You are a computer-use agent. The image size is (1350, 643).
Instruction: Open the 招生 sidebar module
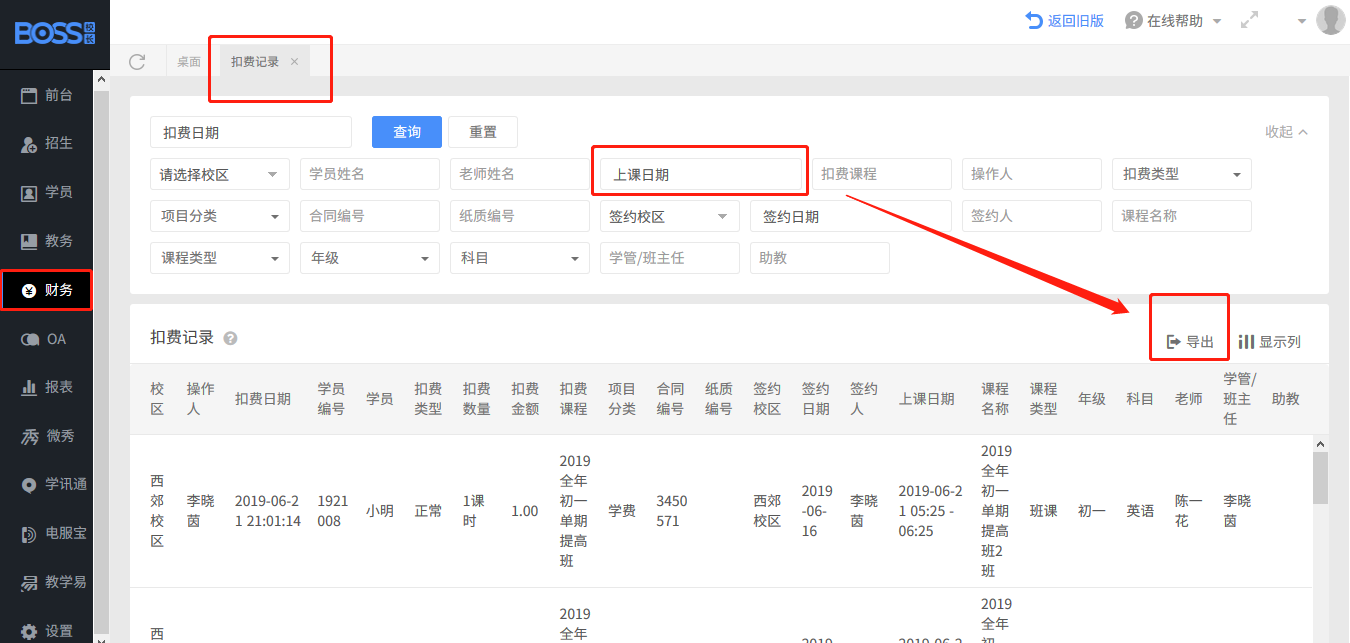[x=47, y=144]
